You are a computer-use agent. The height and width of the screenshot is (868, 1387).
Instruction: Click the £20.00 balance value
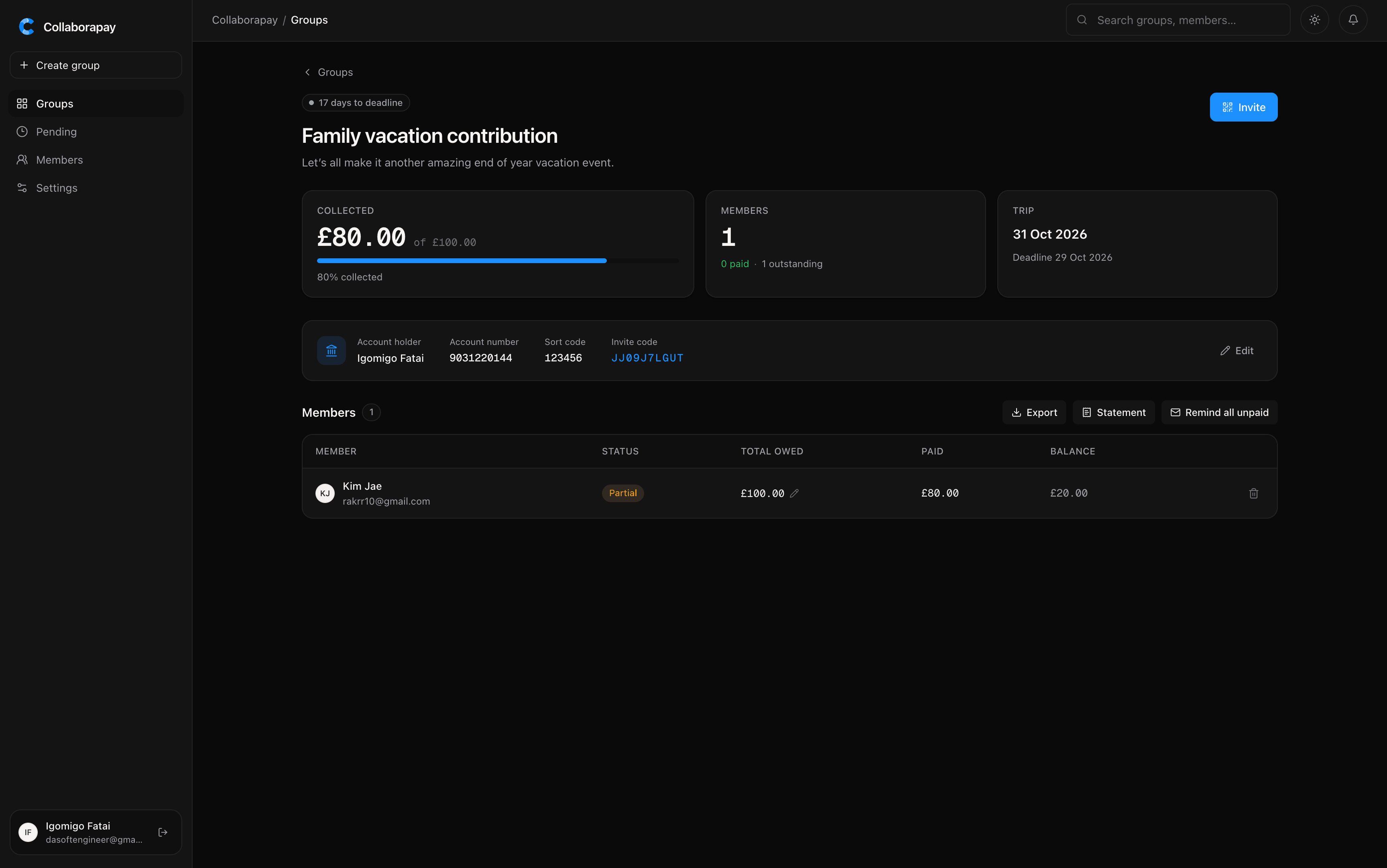(1069, 494)
